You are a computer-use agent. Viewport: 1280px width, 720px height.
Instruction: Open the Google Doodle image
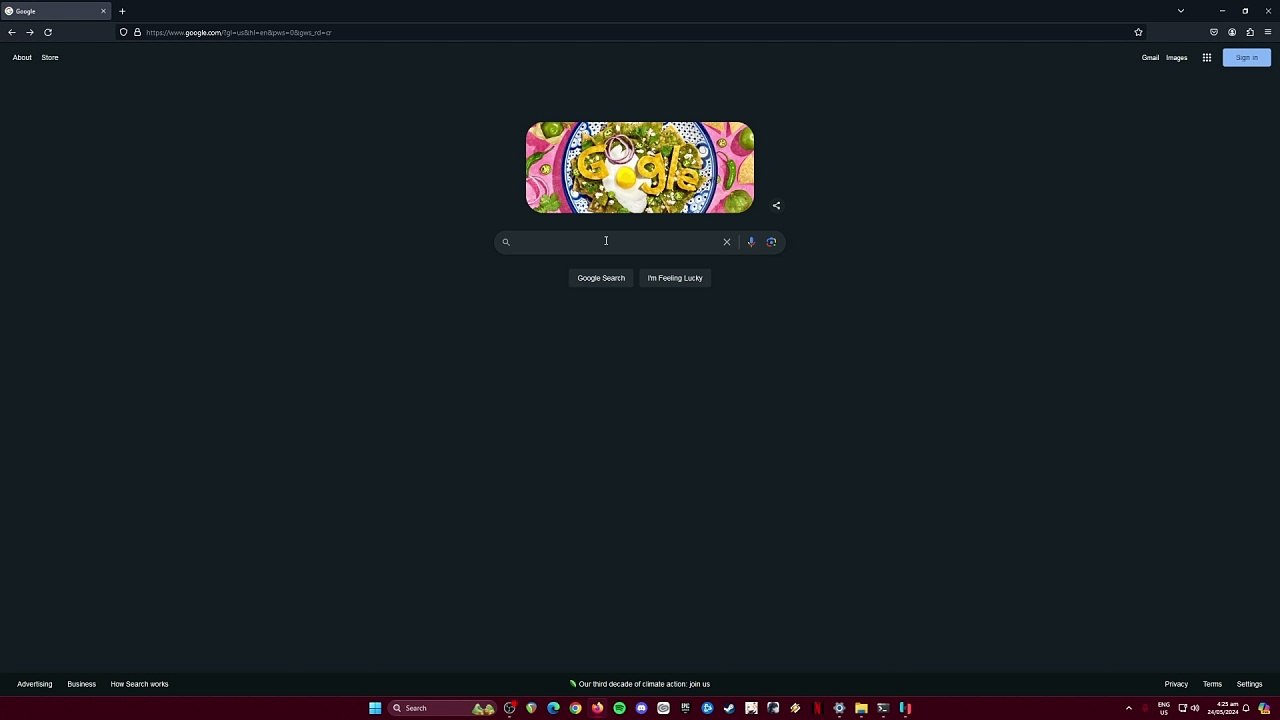[x=640, y=167]
